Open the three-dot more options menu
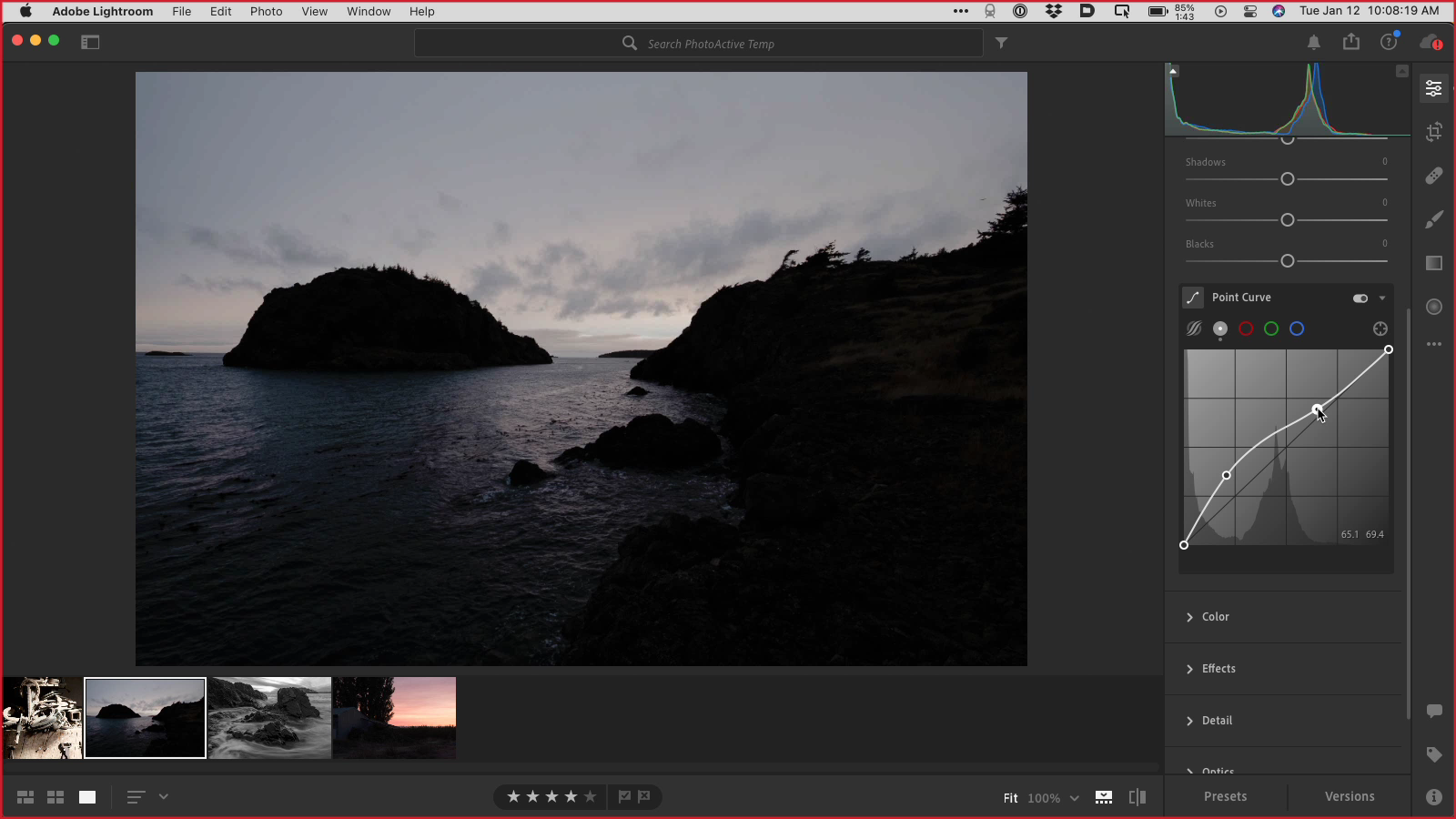 1434,345
